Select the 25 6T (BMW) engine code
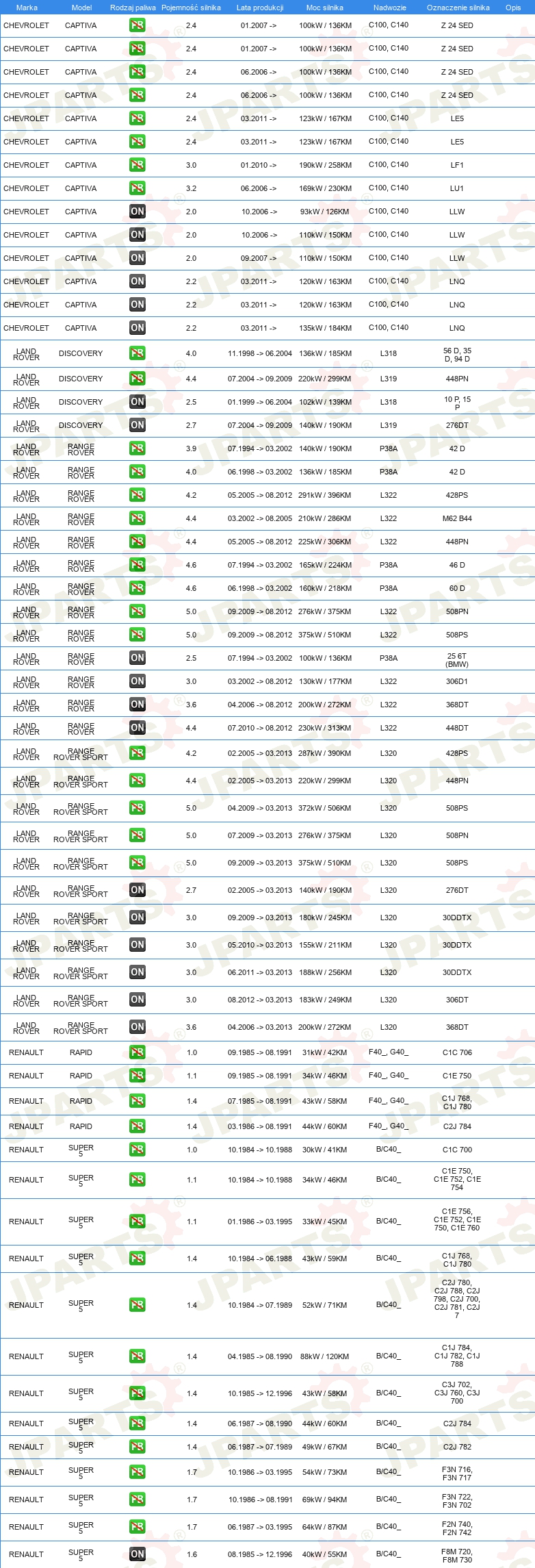The image size is (535, 1568). coord(457,659)
